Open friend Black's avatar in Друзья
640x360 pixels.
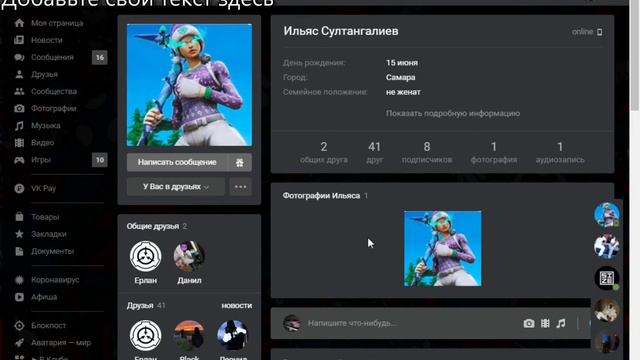[189, 336]
